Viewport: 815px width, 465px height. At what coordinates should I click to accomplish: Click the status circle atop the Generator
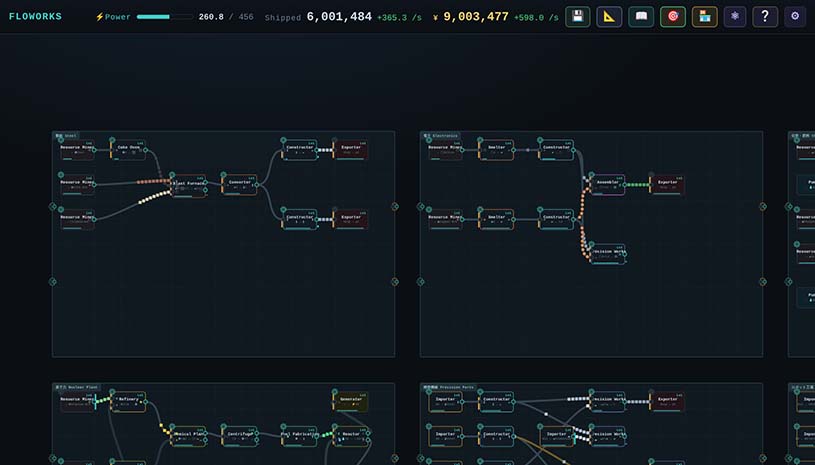coord(335,392)
